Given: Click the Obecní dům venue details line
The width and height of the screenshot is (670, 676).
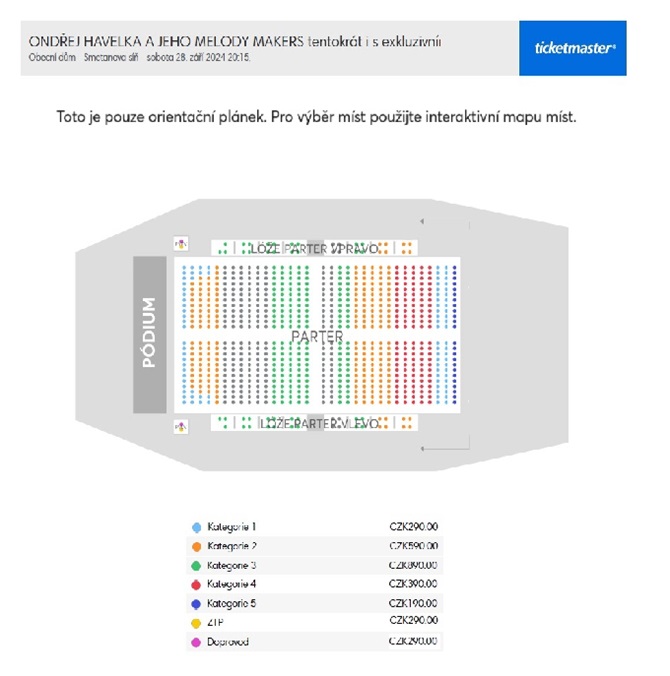Looking at the screenshot, I should point(139,57).
